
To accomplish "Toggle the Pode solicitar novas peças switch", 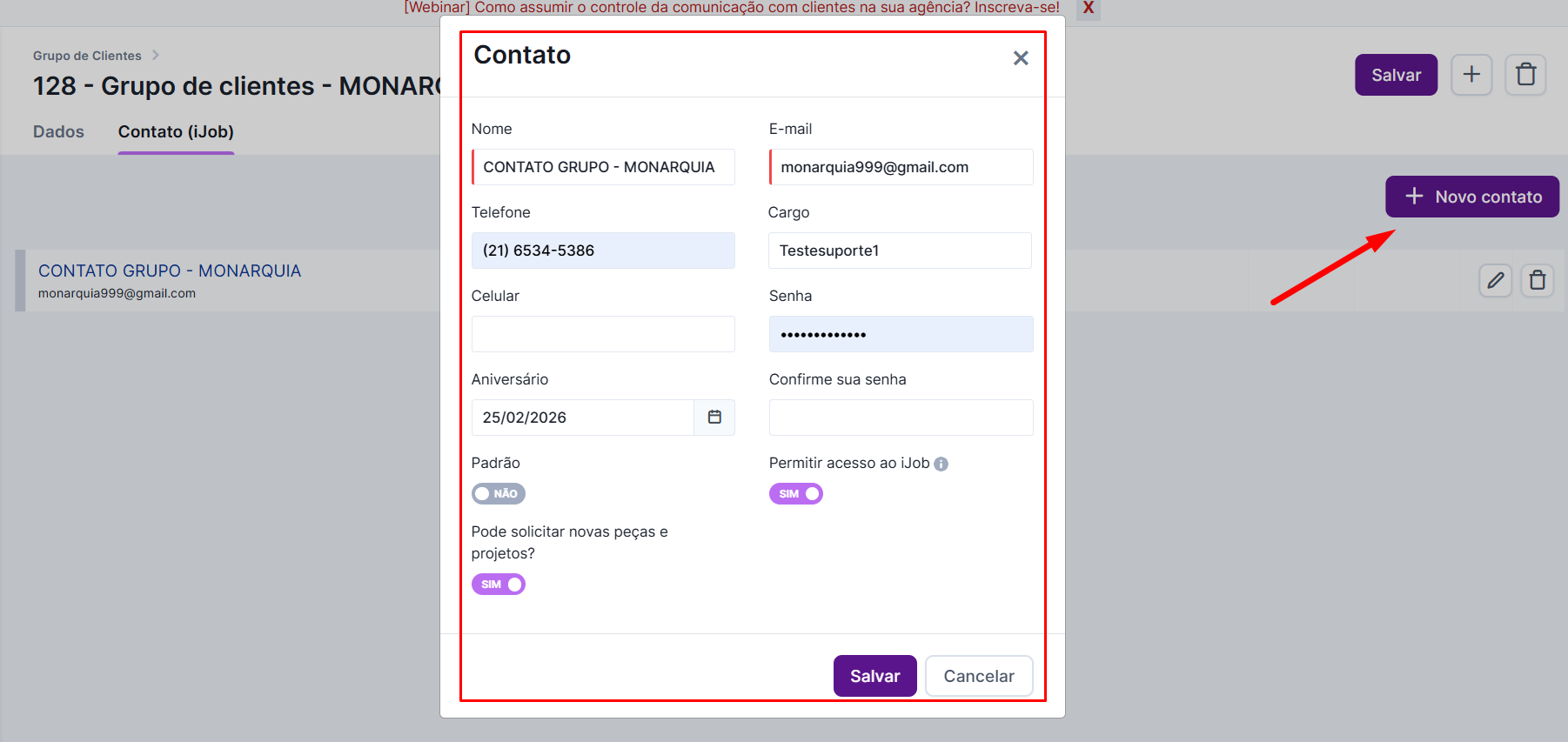I will click(x=499, y=585).
